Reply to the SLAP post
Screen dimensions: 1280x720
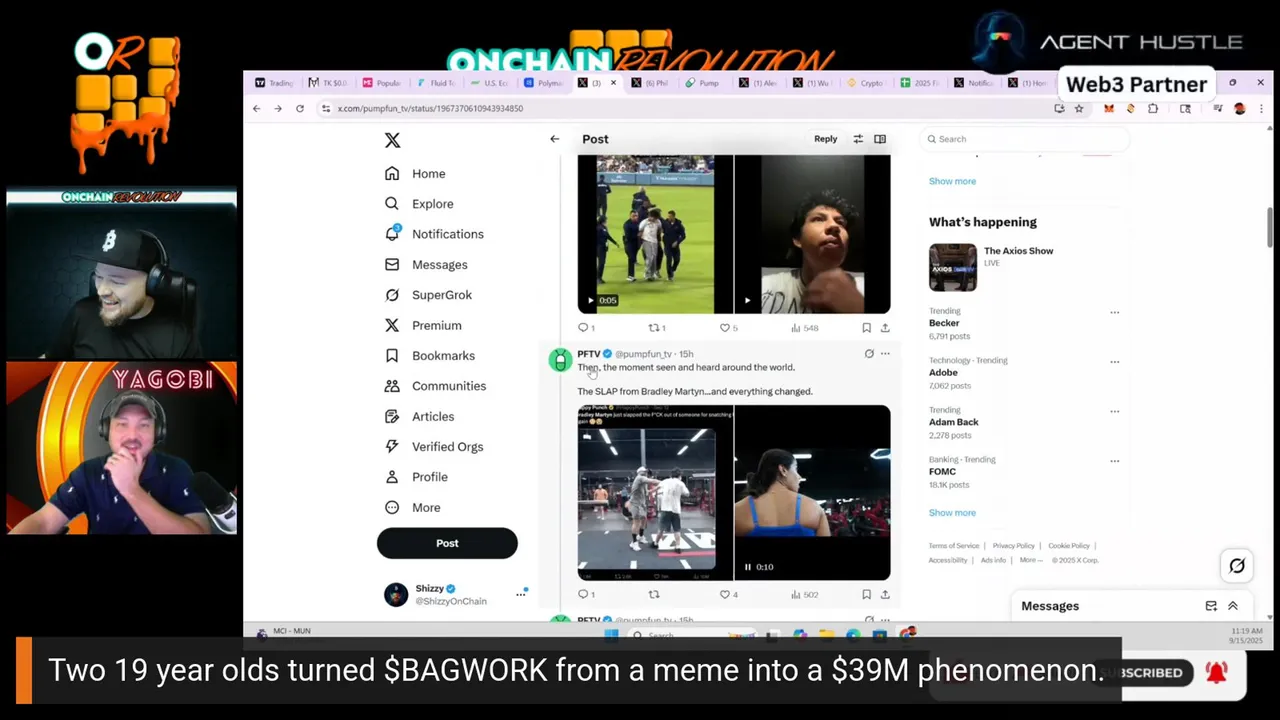click(x=586, y=595)
